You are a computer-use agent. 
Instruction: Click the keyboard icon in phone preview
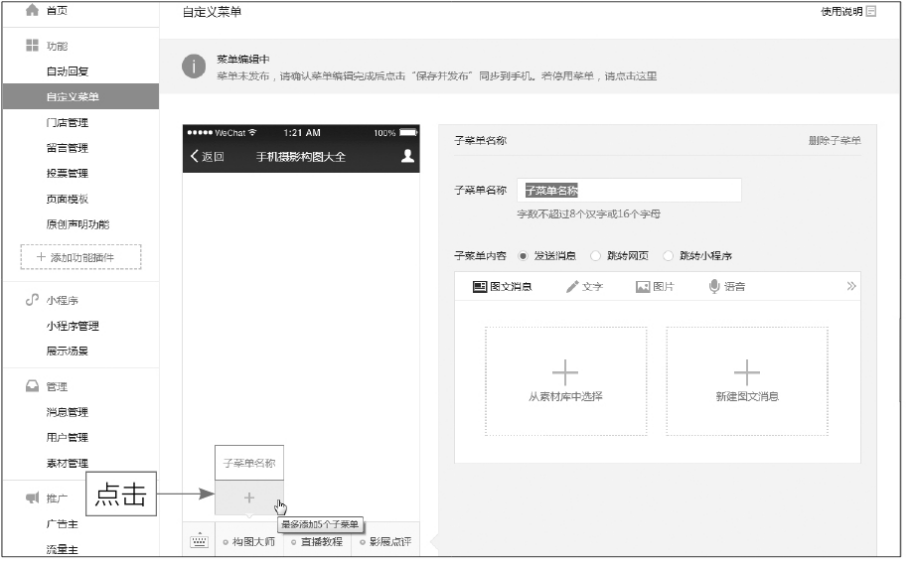pyautogui.click(x=198, y=540)
